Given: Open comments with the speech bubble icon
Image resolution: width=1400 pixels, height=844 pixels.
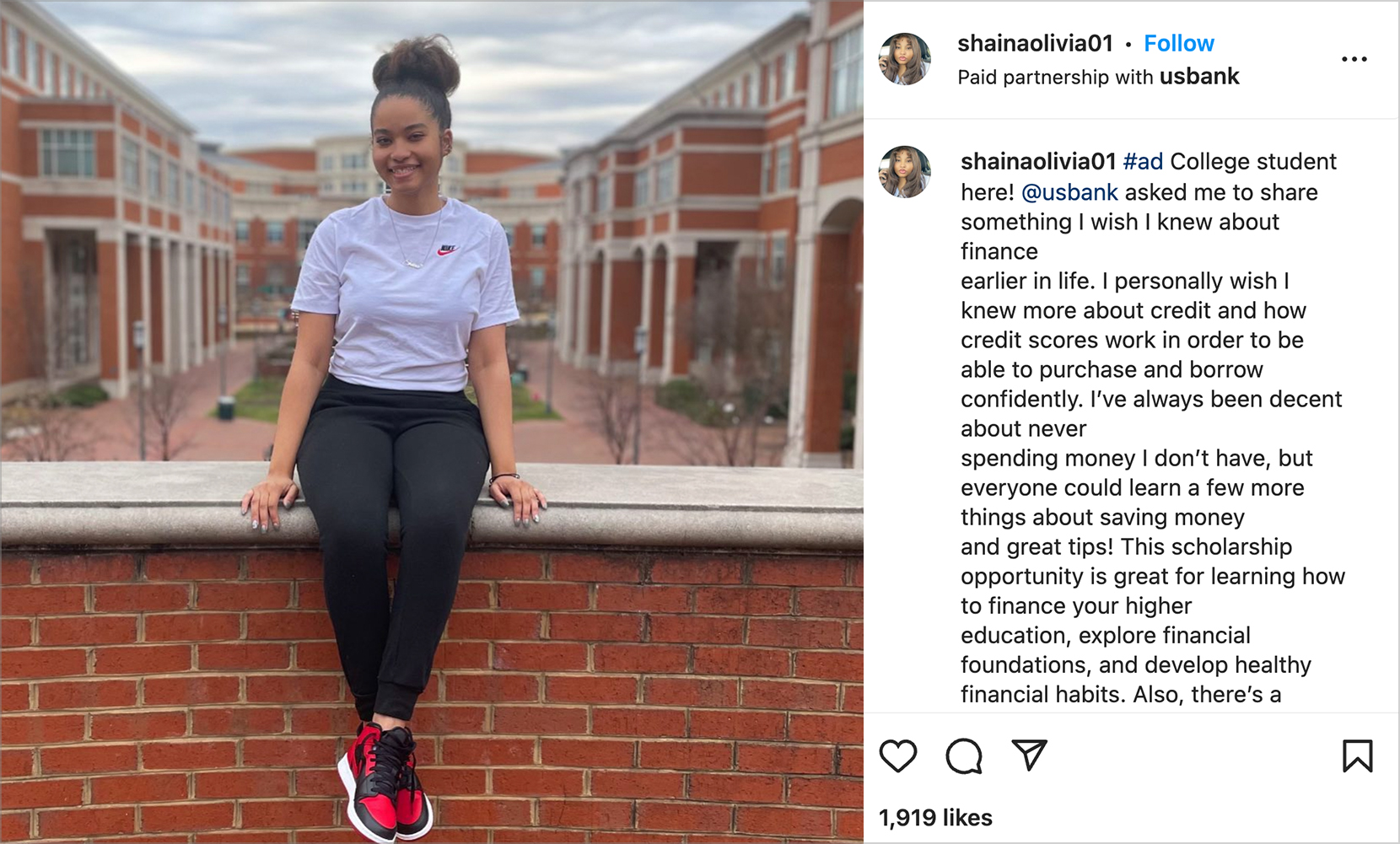Looking at the screenshot, I should pyautogui.click(x=963, y=755).
